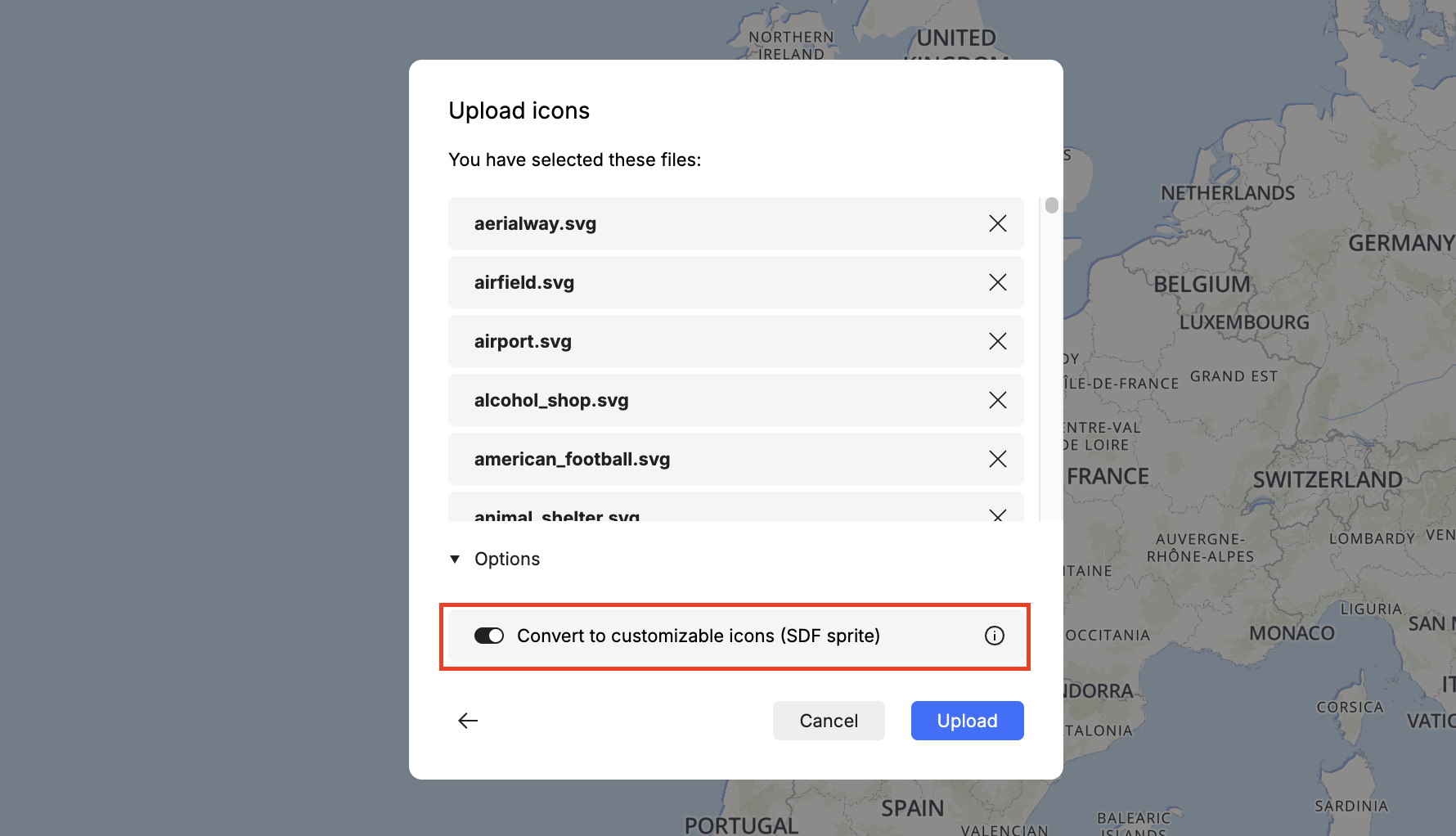
Task: Remove alcohol_shop.svg from the upload list
Action: pos(997,400)
